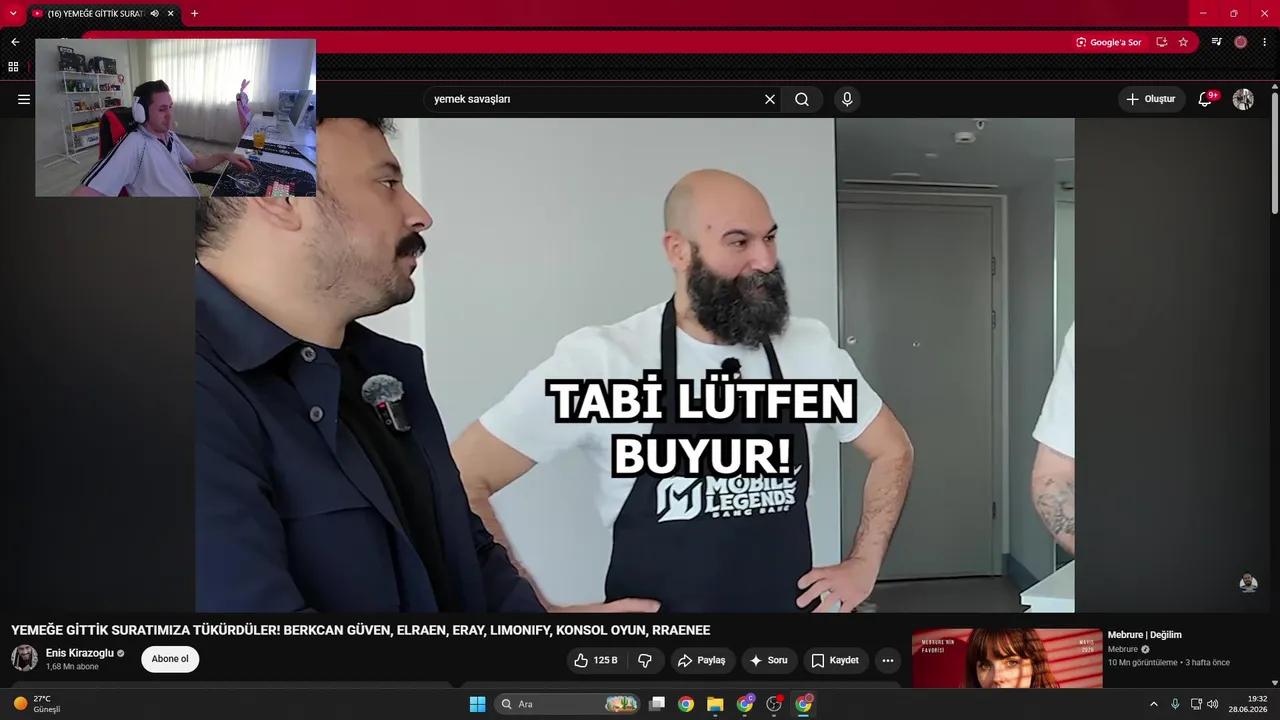Open volume control in system tray
Screen dimensions: 1280x720
tap(1213, 704)
